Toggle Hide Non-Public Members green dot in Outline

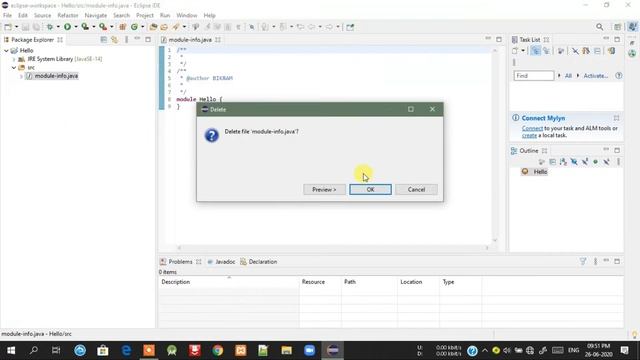click(596, 162)
